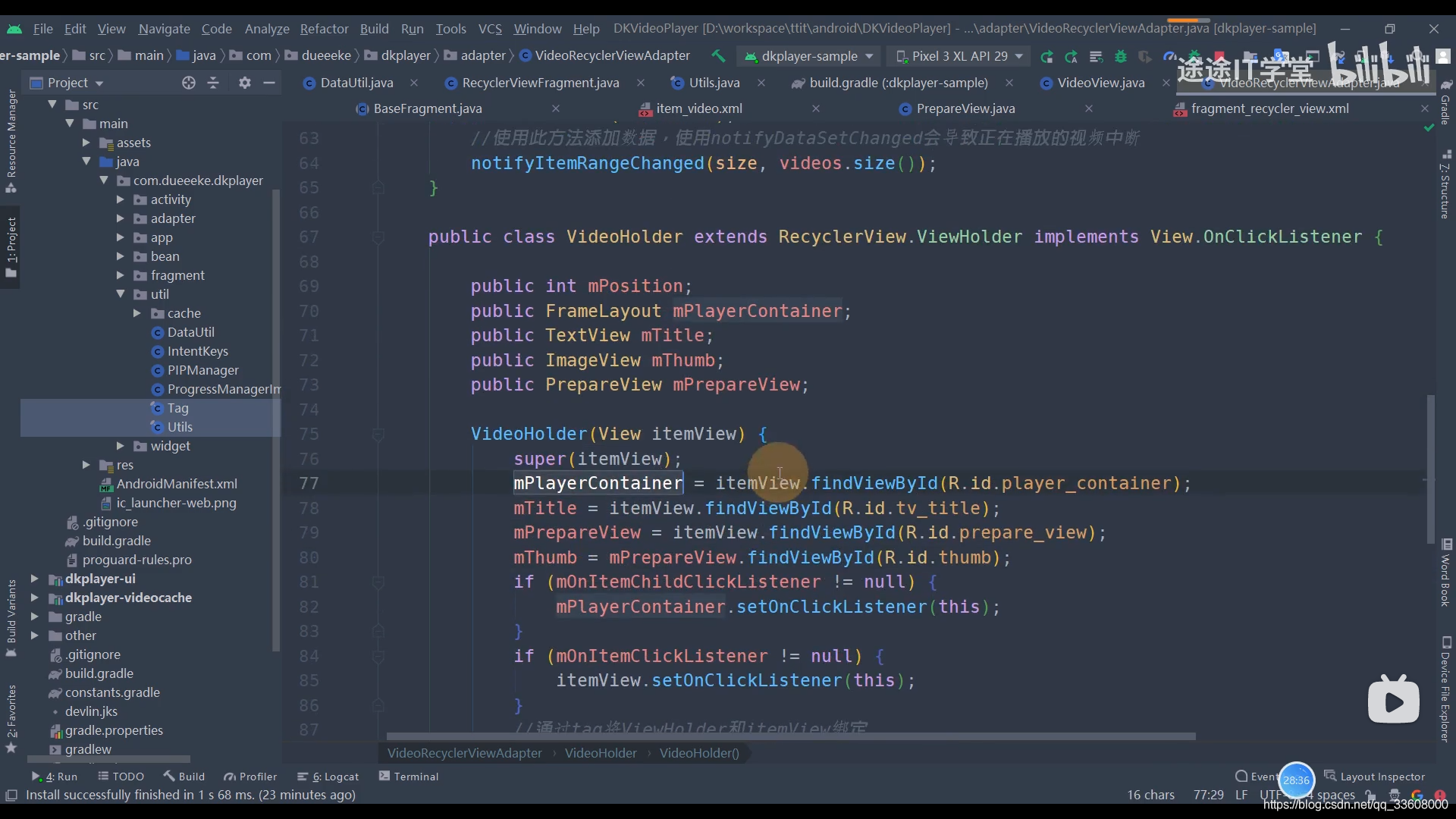Open Project panel settings gear
This screenshot has width=1456, height=819.
tap(244, 83)
